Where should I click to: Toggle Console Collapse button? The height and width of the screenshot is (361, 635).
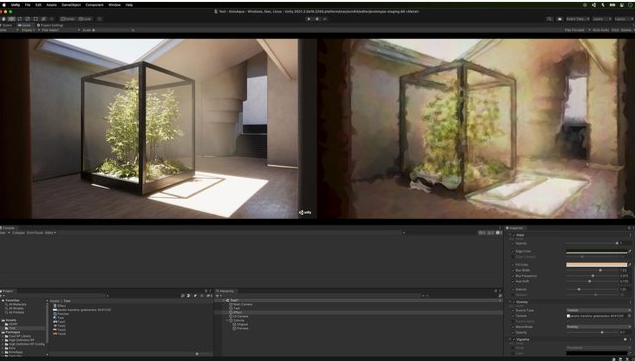(x=18, y=233)
